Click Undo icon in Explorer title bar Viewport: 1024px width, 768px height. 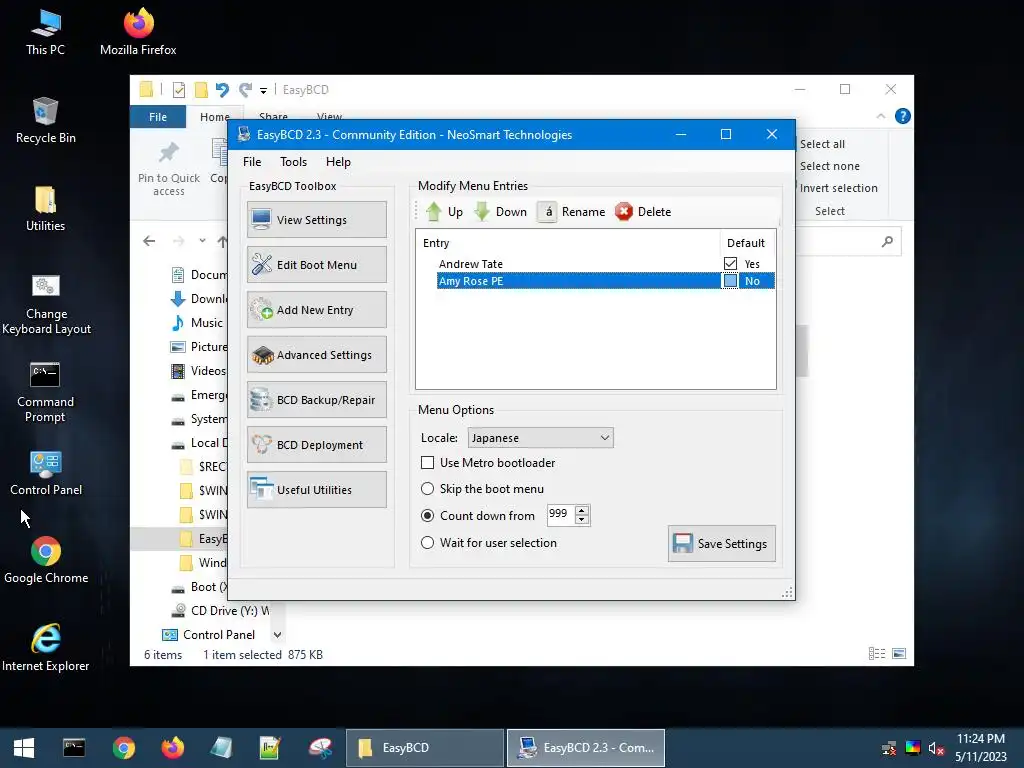click(x=222, y=89)
